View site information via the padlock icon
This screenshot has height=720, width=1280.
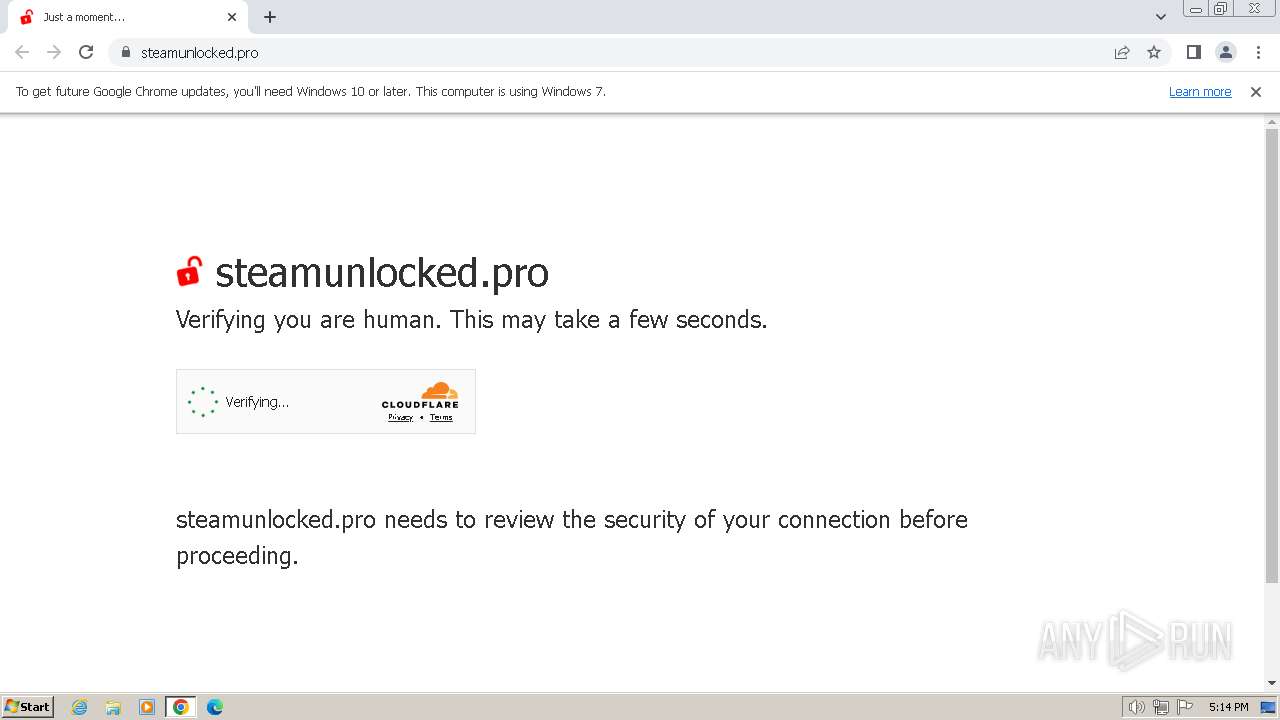click(125, 52)
